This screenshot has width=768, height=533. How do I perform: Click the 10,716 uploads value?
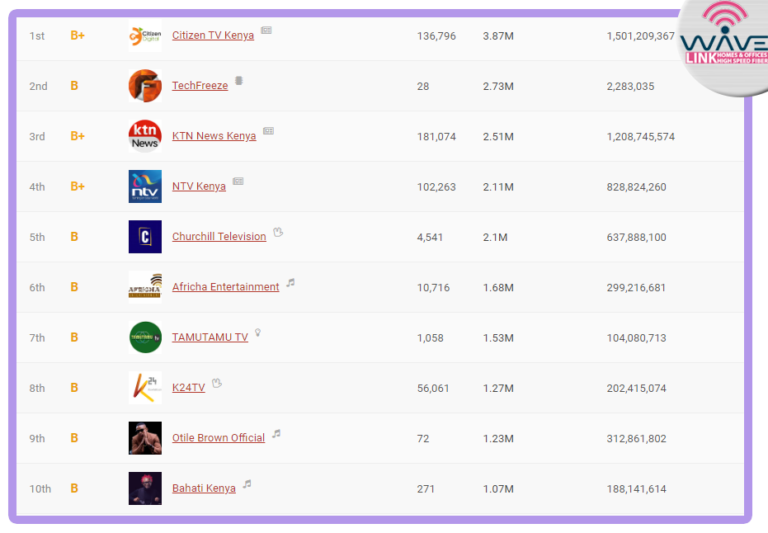click(x=433, y=288)
